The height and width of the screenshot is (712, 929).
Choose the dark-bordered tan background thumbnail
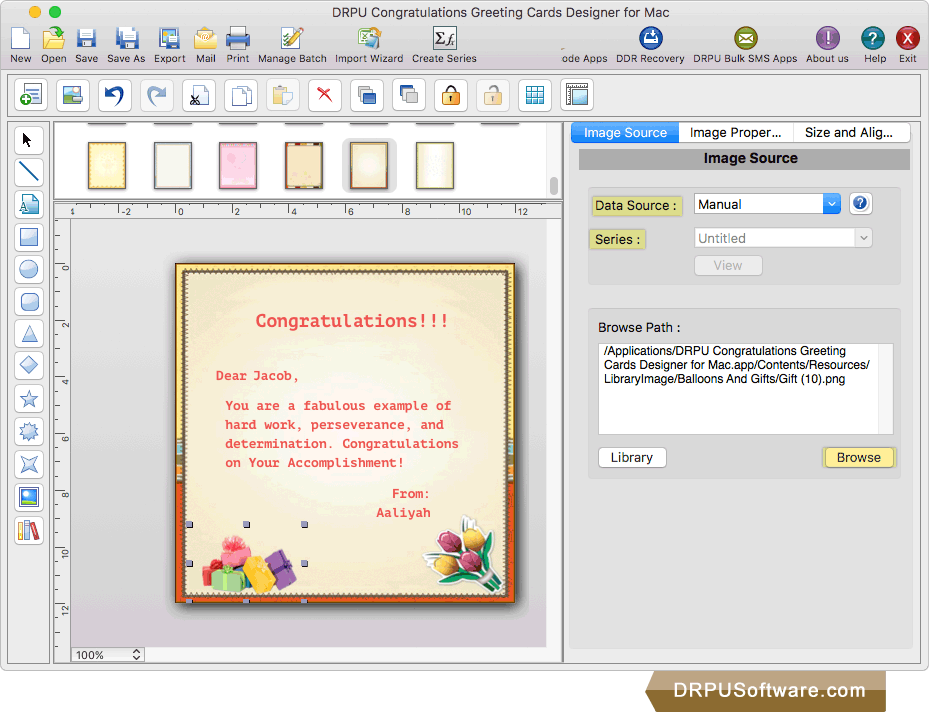tap(304, 166)
